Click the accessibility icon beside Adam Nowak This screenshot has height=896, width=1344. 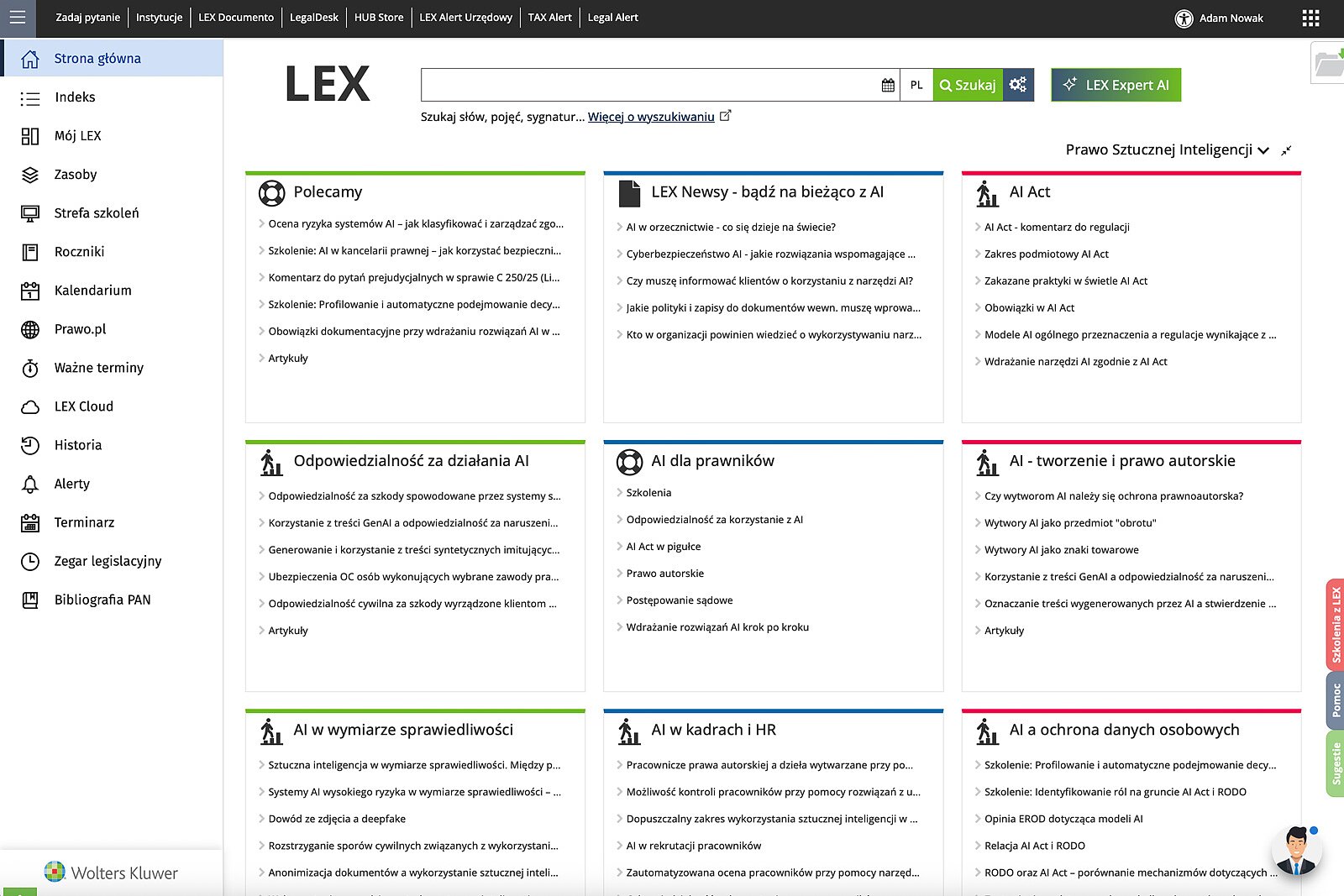1184,18
